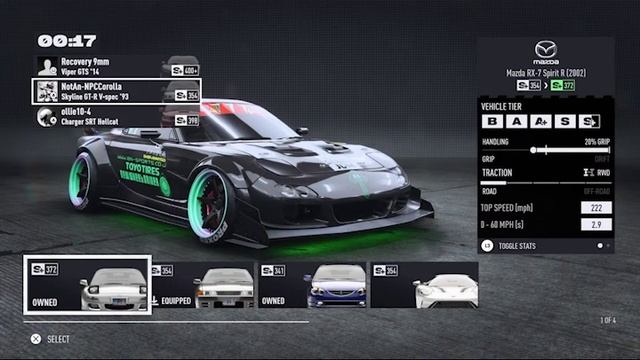Click the HANDLING label
The width and height of the screenshot is (640, 360).
(495, 142)
